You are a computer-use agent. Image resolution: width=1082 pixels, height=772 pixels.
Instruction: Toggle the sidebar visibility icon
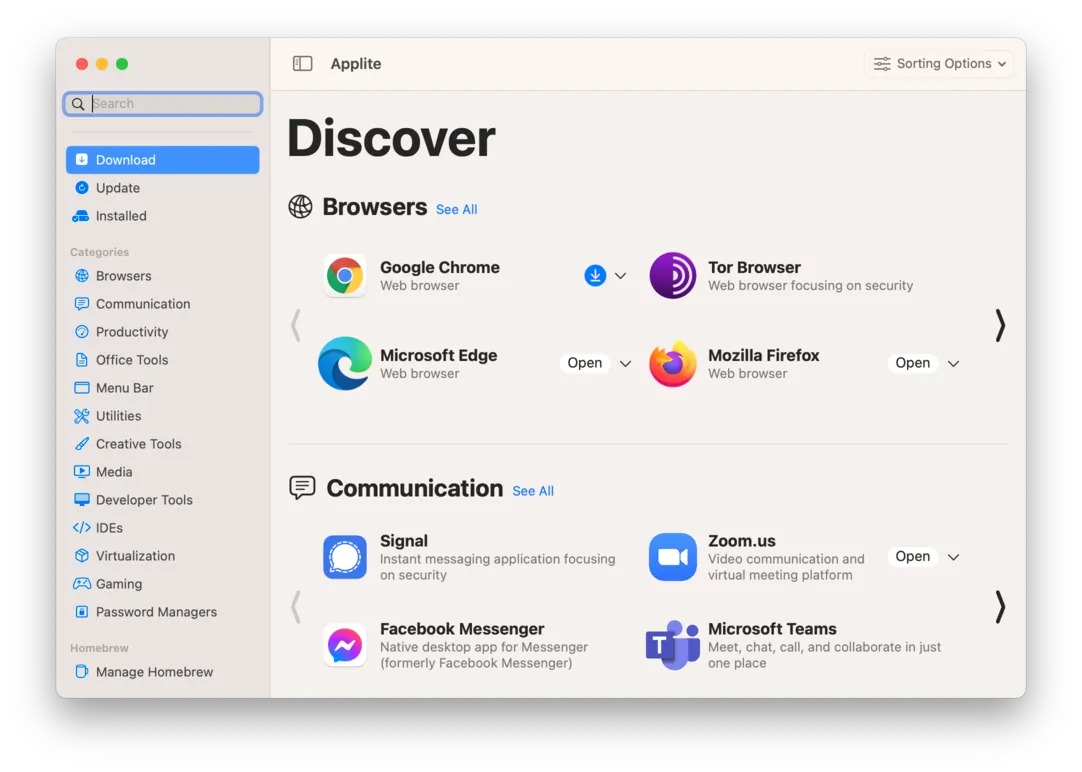click(302, 63)
